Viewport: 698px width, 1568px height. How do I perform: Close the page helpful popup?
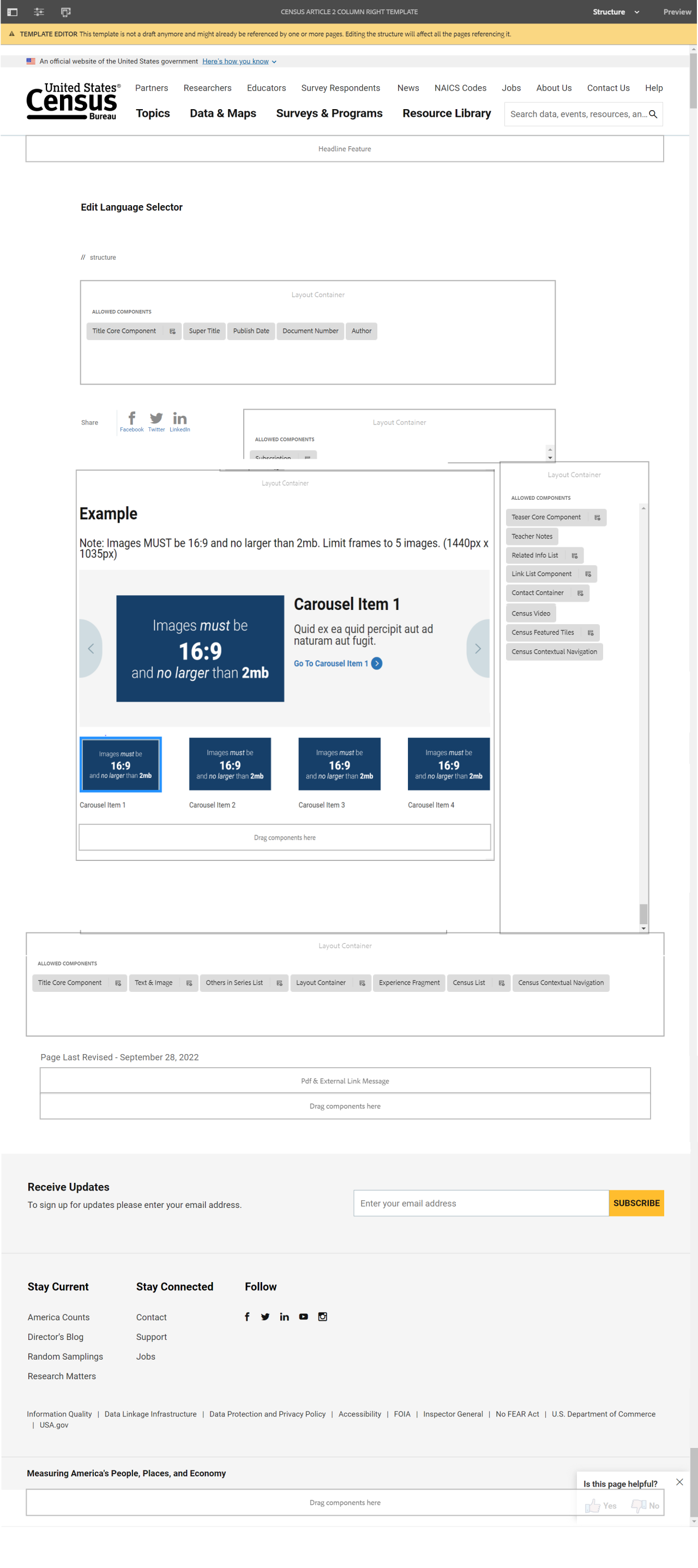click(679, 1482)
